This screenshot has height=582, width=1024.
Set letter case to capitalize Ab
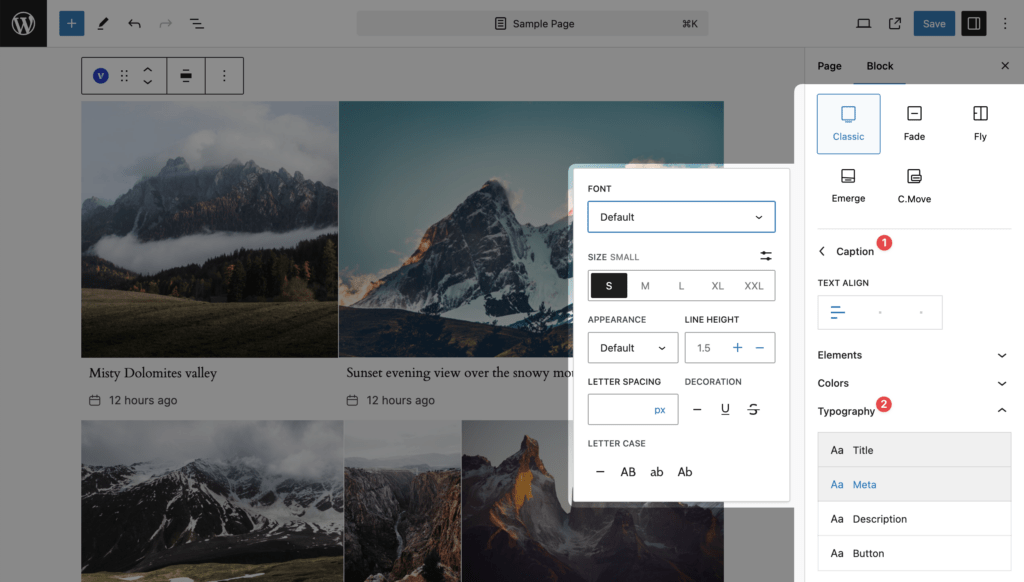[685, 472]
